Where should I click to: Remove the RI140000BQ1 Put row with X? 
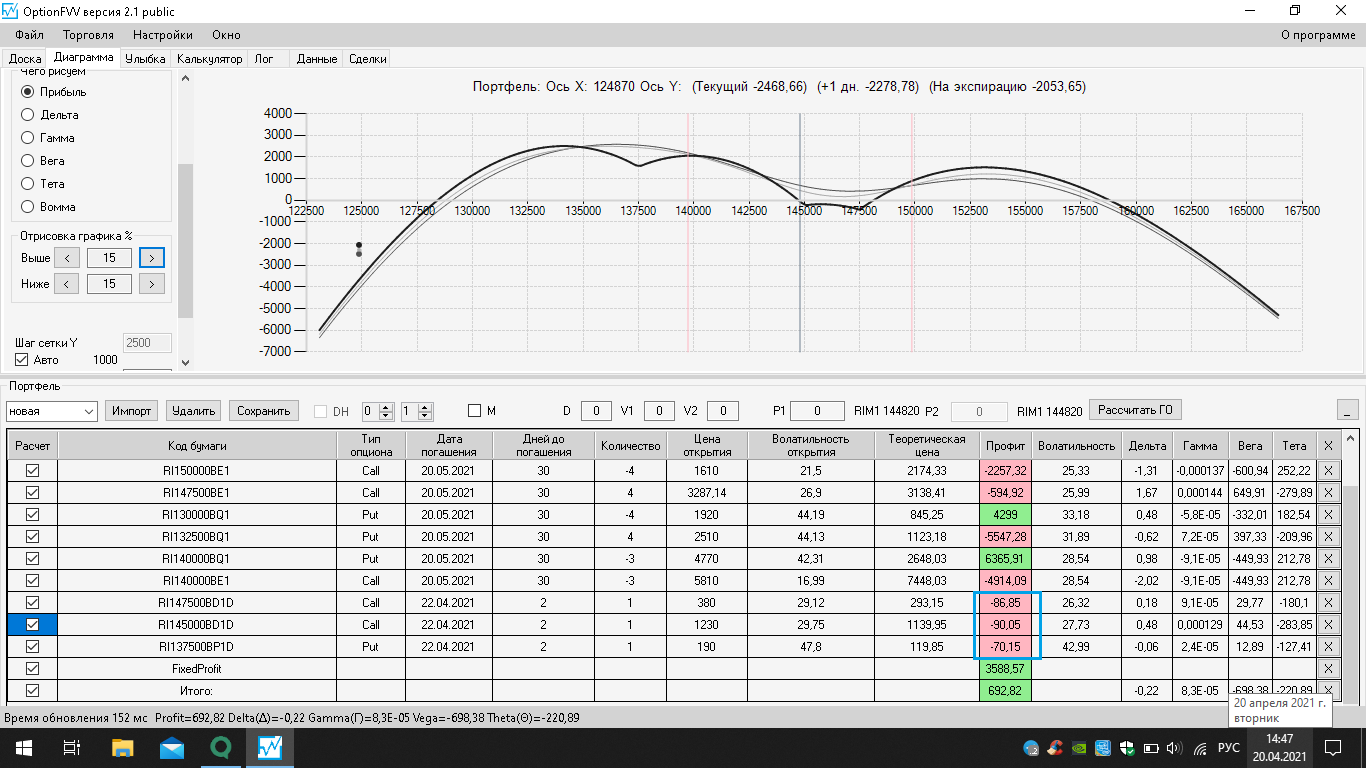click(x=1328, y=558)
